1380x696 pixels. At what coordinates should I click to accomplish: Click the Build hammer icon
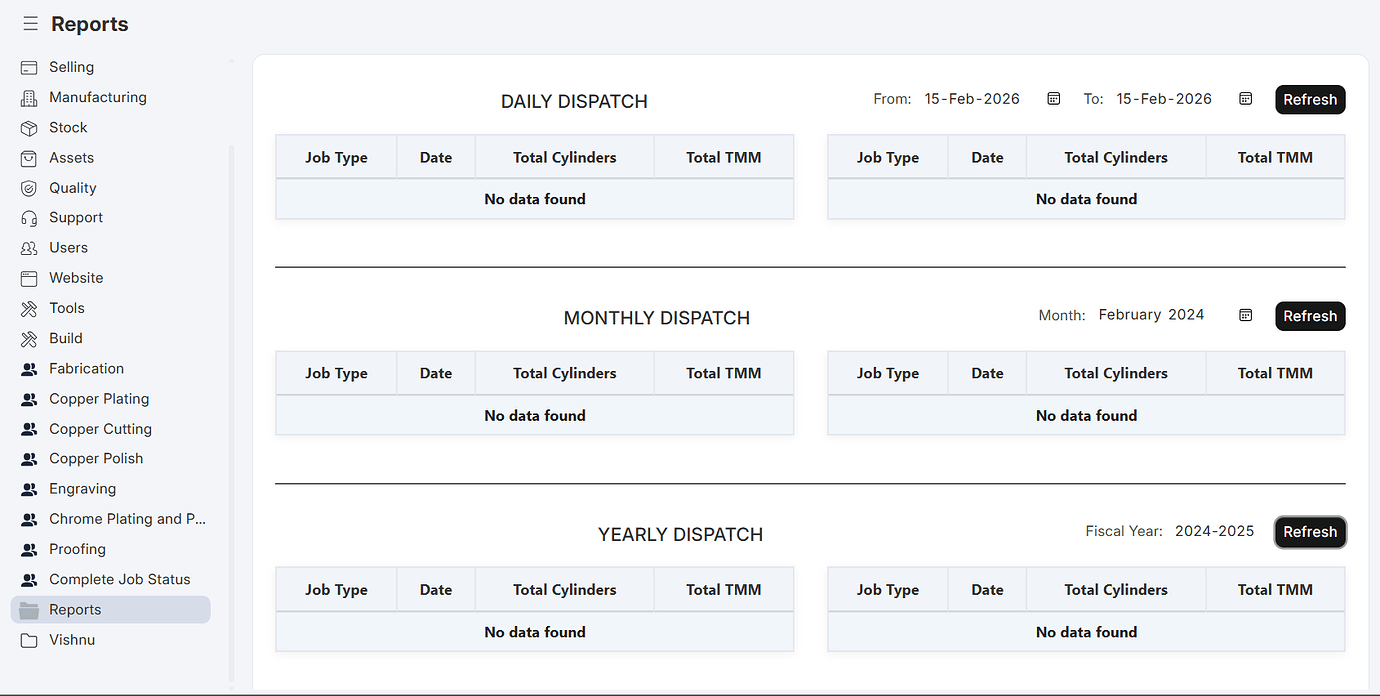point(29,339)
